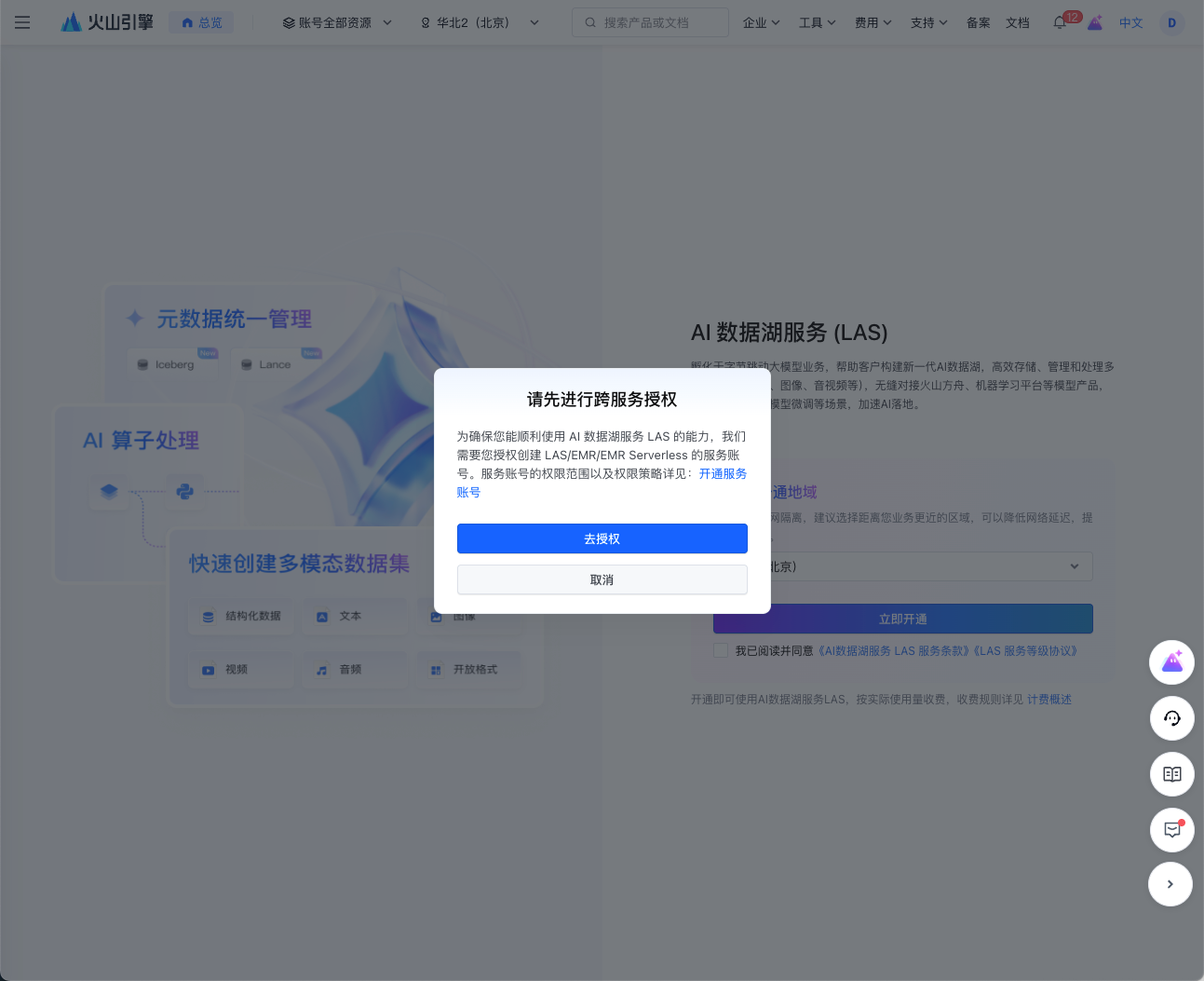1204x981 pixels.
Task: Contact customer service via headset icon
Action: [1171, 718]
